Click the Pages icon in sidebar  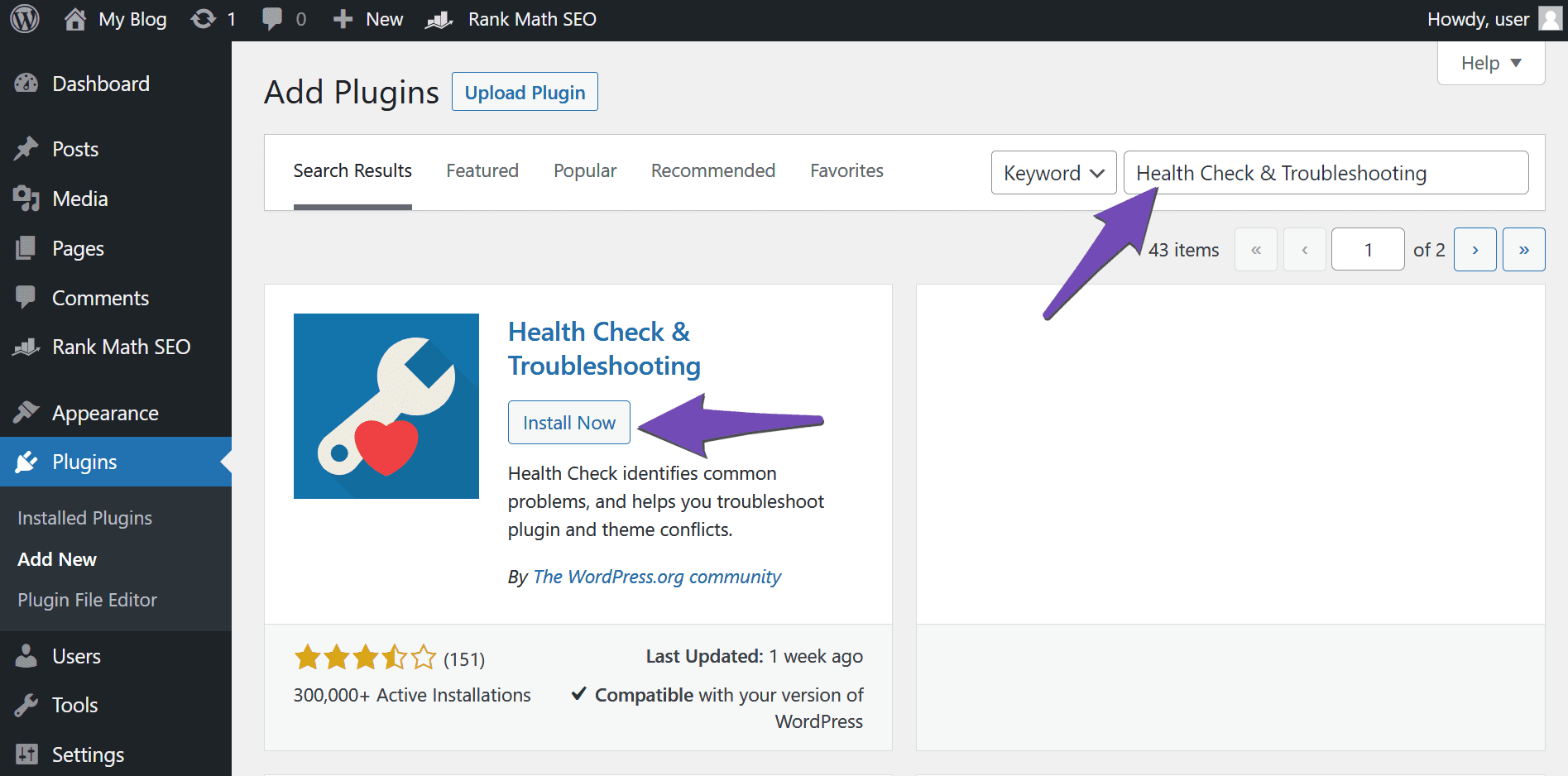pyautogui.click(x=26, y=248)
